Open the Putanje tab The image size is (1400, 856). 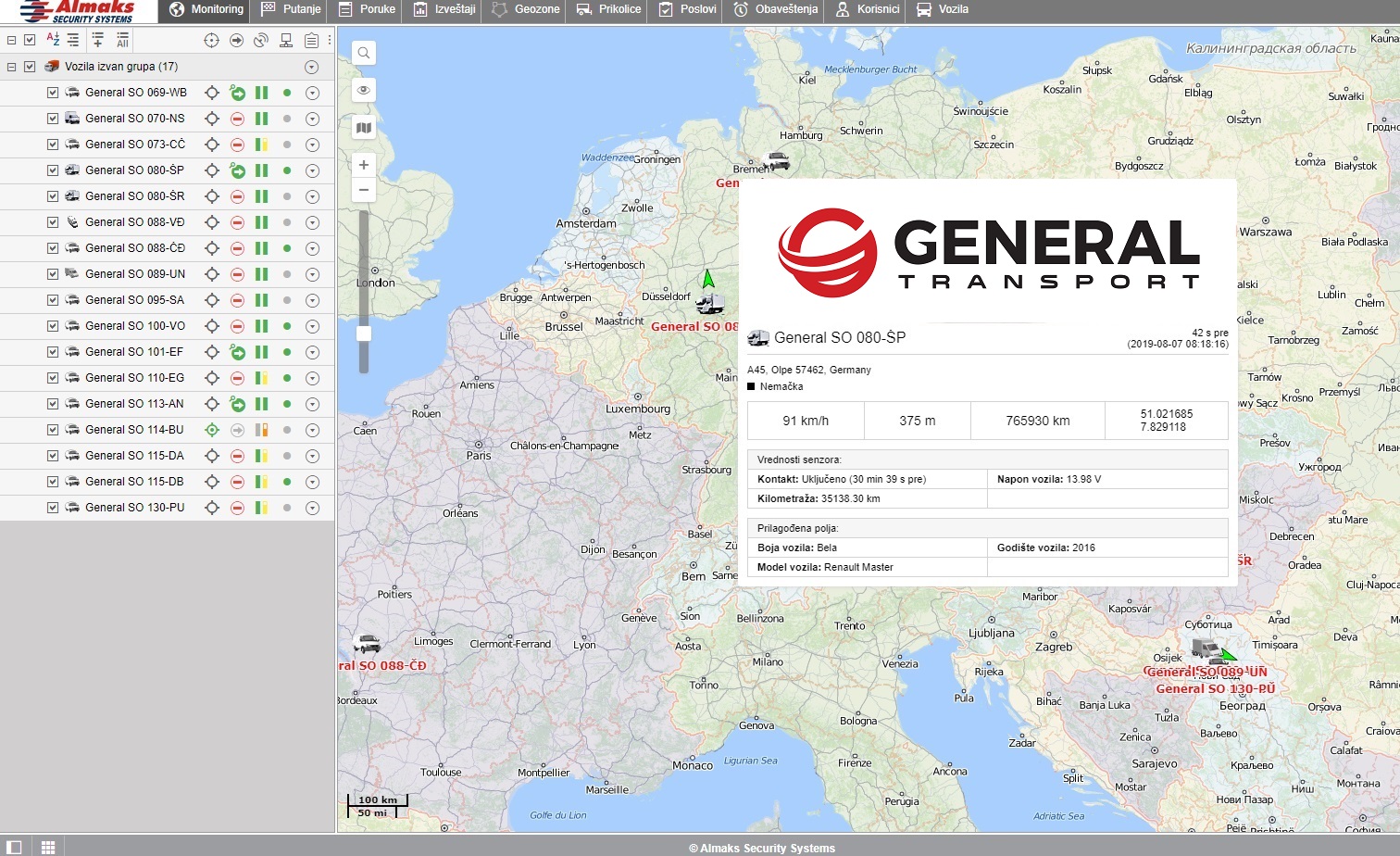[291, 9]
